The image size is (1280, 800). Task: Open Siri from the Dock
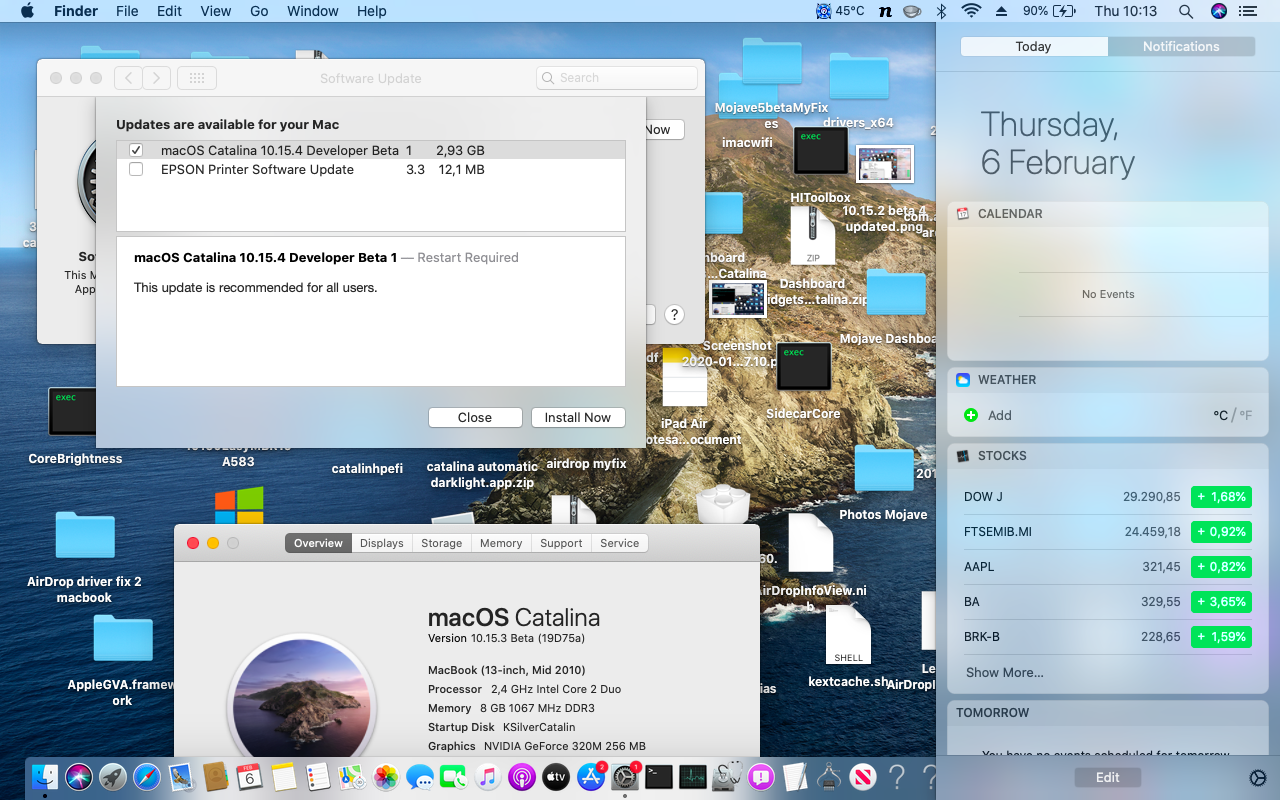[x=79, y=776]
